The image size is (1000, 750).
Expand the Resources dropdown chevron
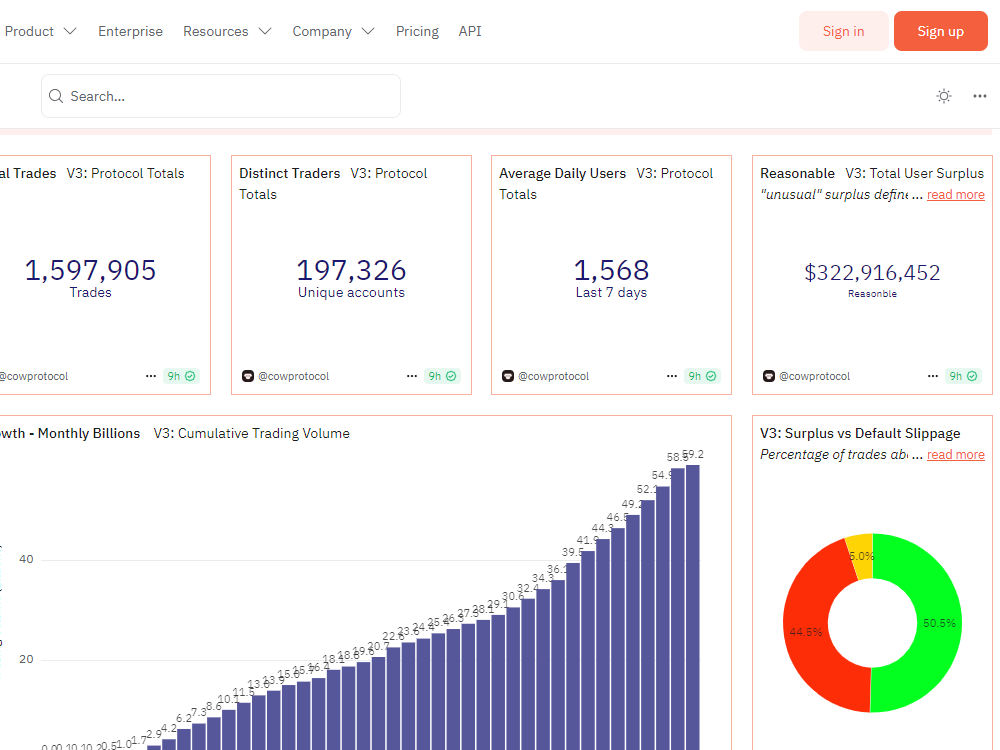[x=265, y=31]
